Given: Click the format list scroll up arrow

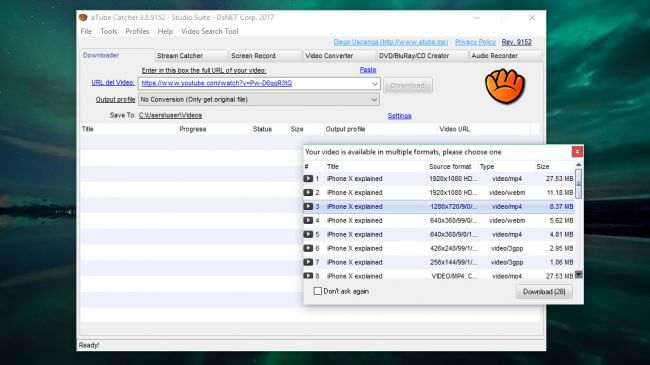Looking at the screenshot, I should click(x=579, y=165).
